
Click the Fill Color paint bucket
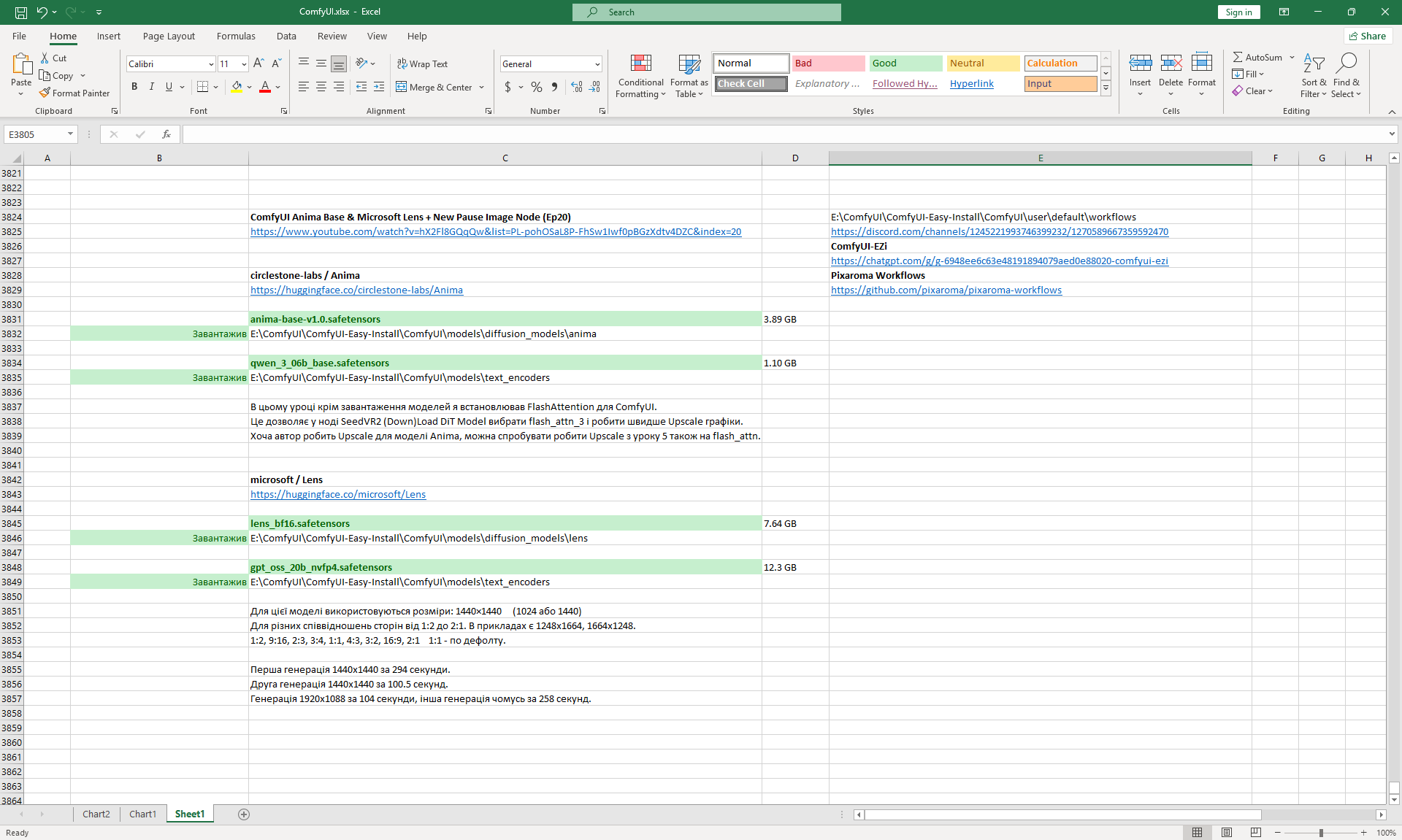(x=237, y=87)
